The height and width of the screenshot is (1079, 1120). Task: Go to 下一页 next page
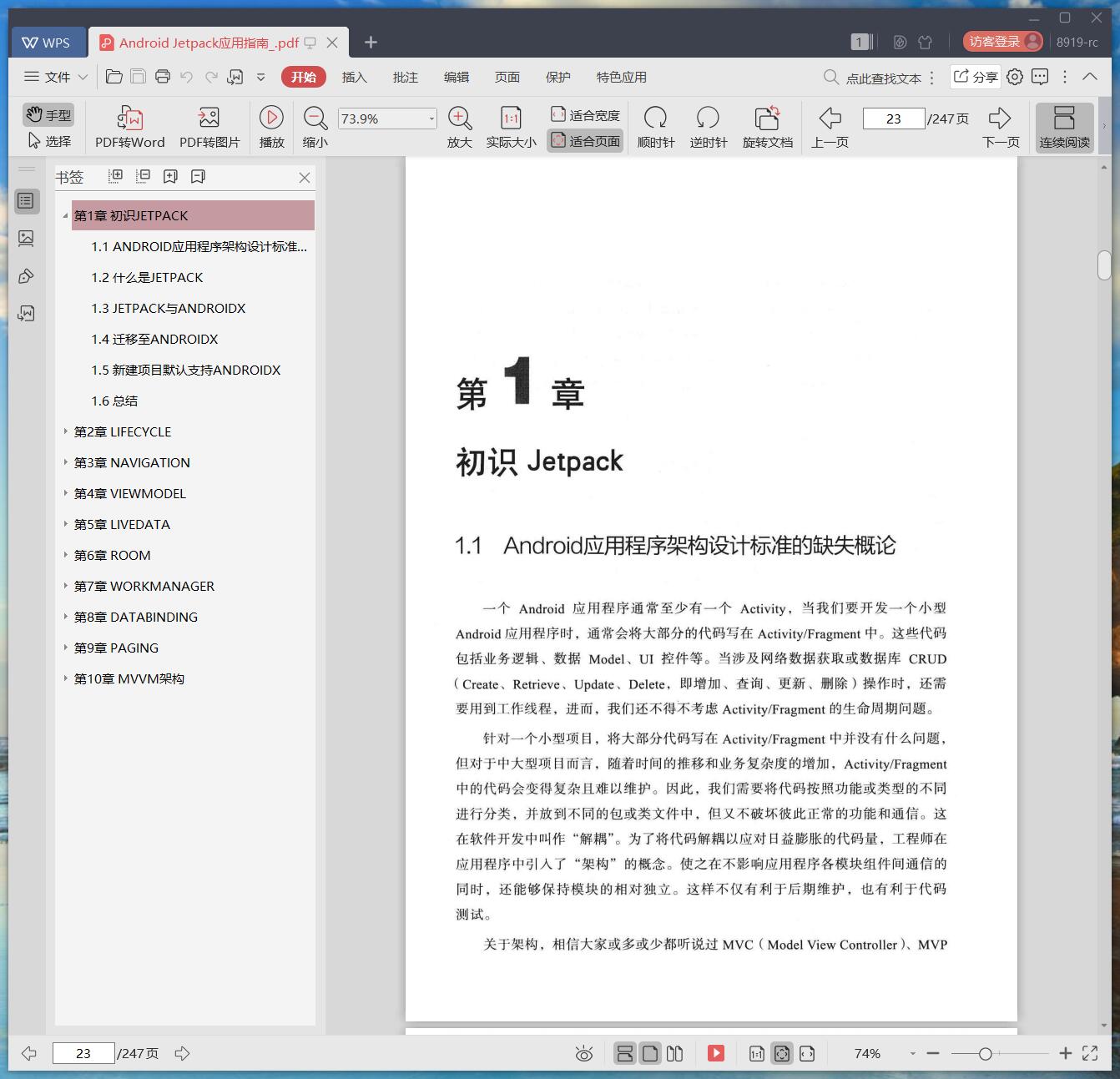pyautogui.click(x=1001, y=127)
